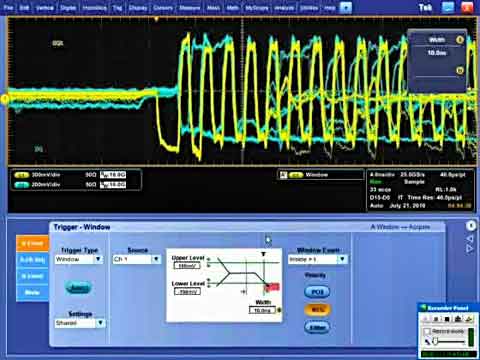Screen dimensions: 480x360
Task: Click the cyan C2 channel badge
Action: tap(22, 185)
